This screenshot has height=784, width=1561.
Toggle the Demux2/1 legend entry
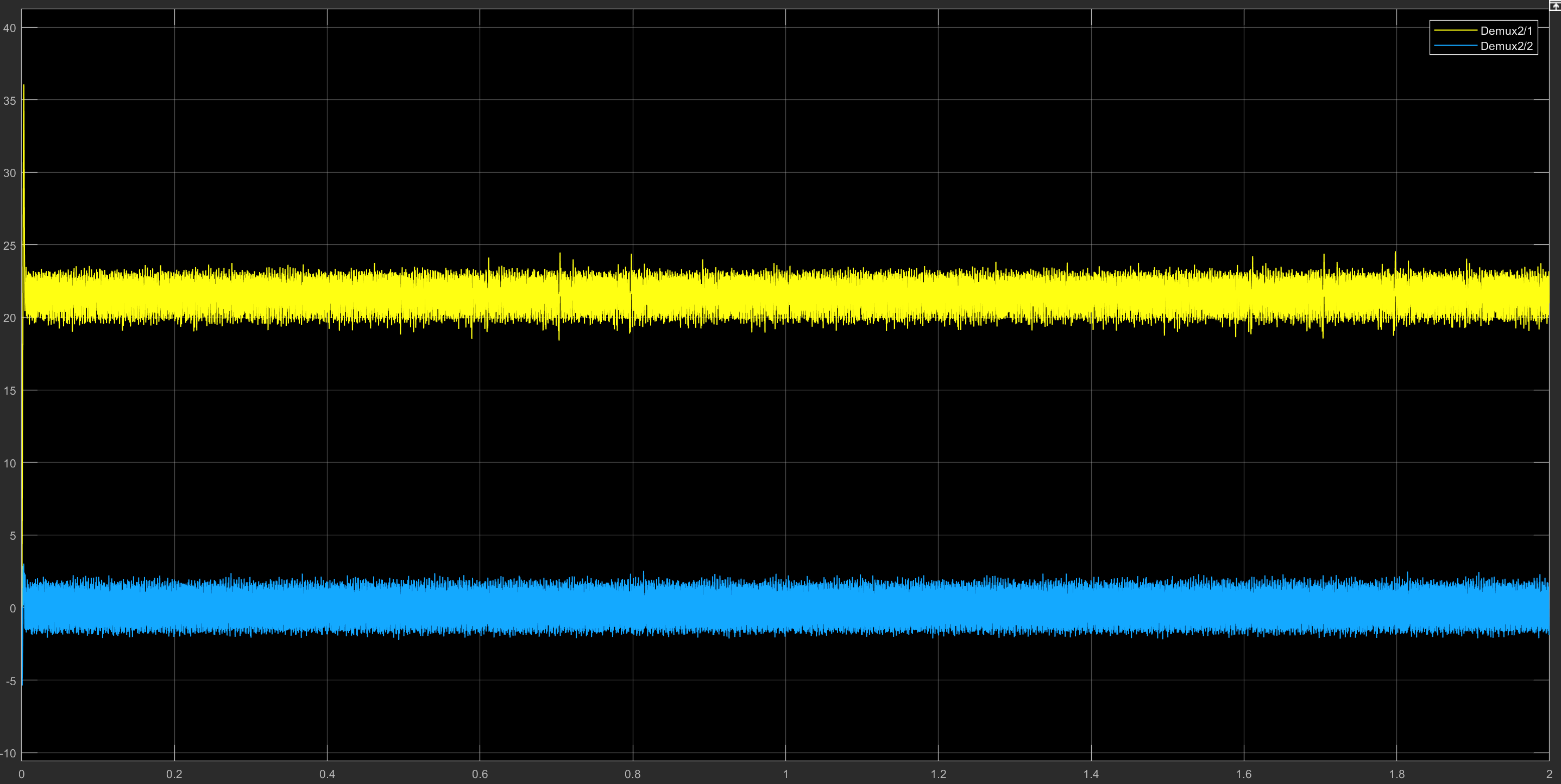(1506, 30)
